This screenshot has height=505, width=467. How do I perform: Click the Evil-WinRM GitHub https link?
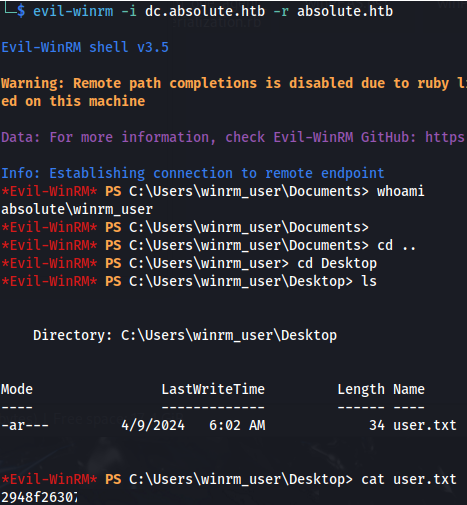tap(445, 137)
